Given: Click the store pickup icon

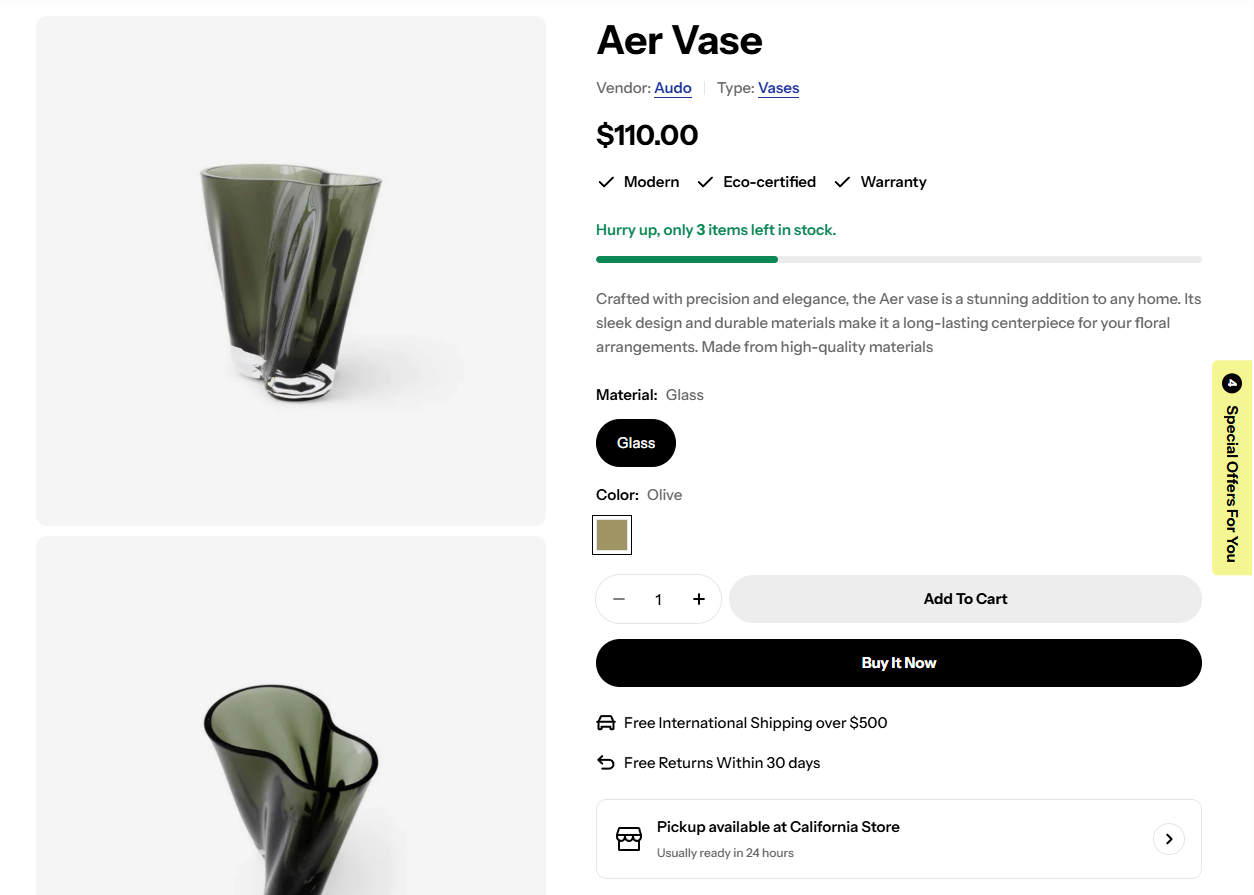Looking at the screenshot, I should point(629,839).
